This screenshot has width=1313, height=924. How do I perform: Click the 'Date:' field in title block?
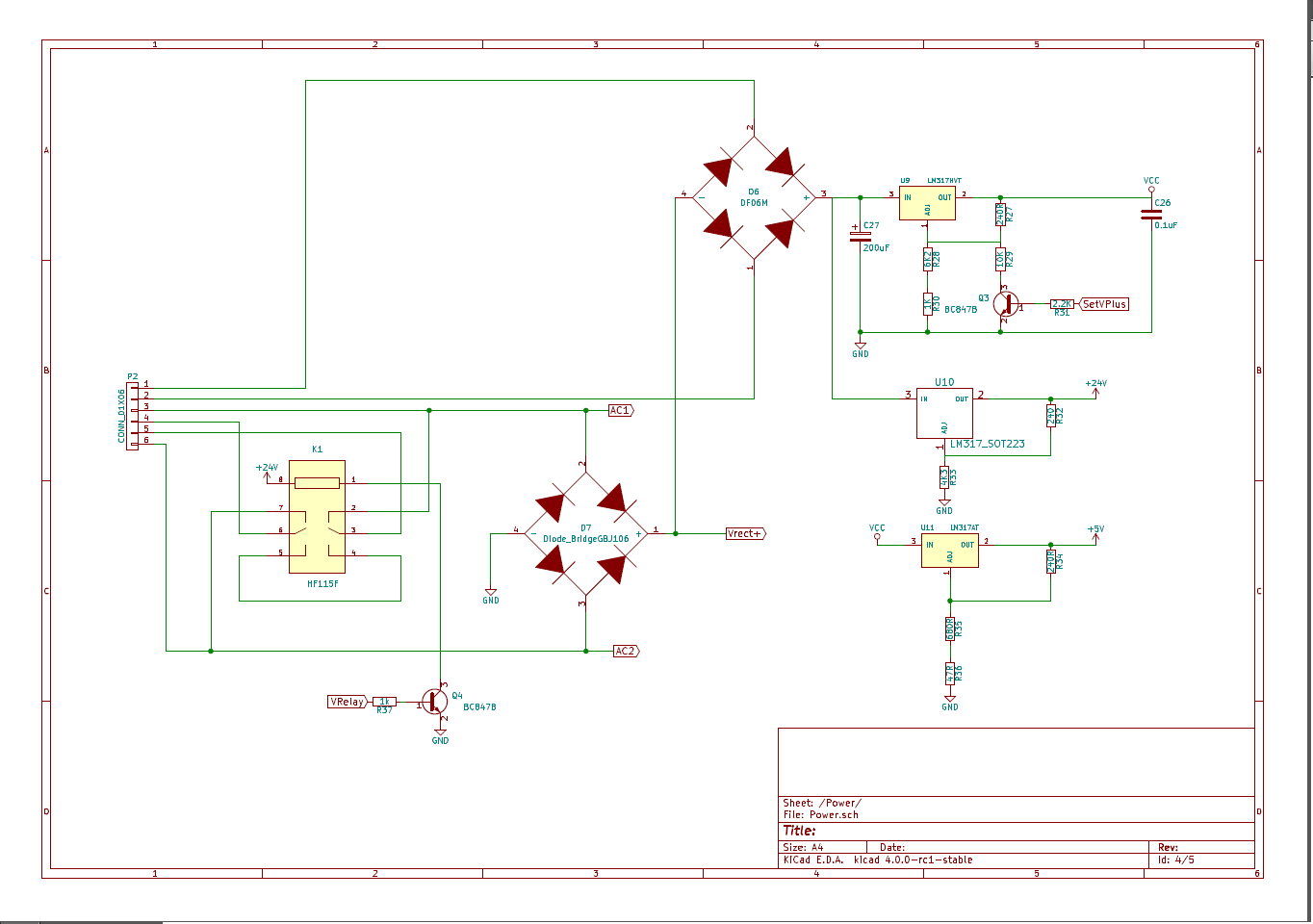pyautogui.click(x=892, y=848)
